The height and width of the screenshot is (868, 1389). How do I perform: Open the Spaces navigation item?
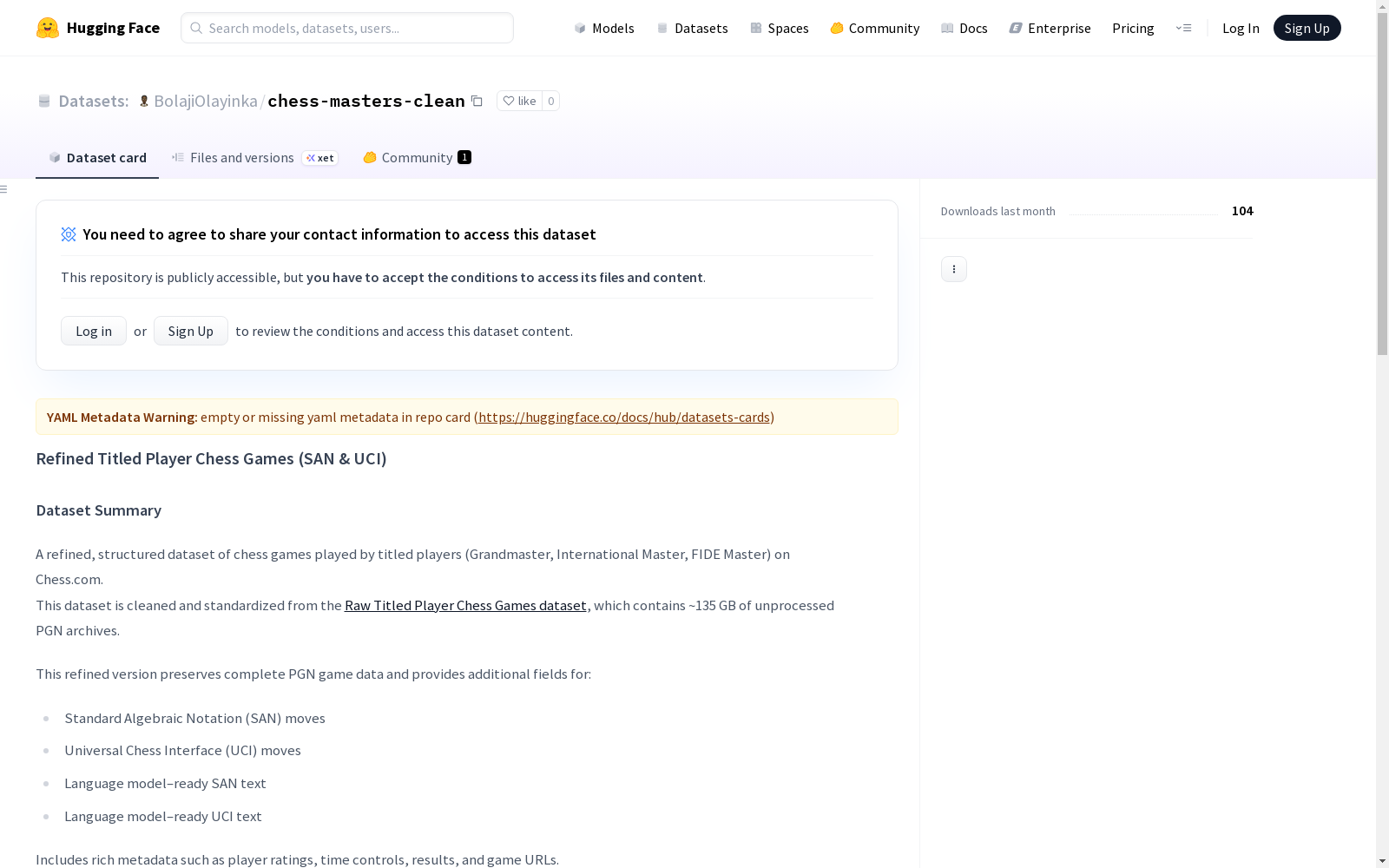click(x=780, y=28)
